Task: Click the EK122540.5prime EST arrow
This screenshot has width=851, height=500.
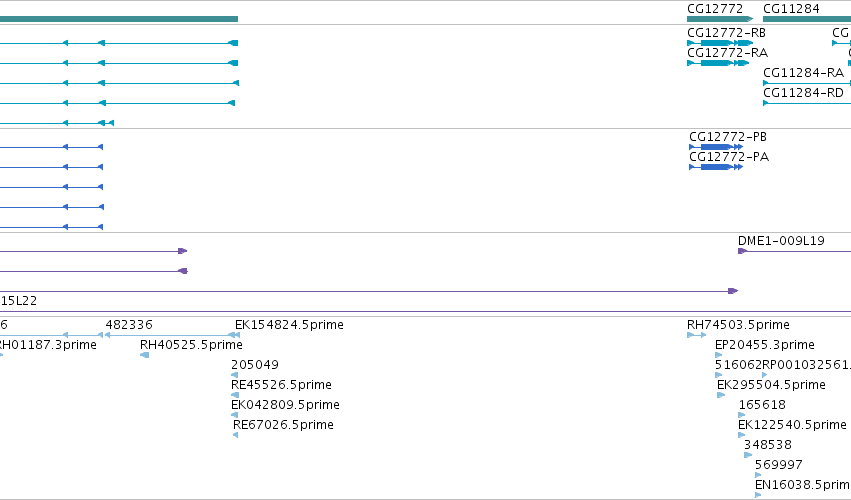Action: click(x=741, y=435)
